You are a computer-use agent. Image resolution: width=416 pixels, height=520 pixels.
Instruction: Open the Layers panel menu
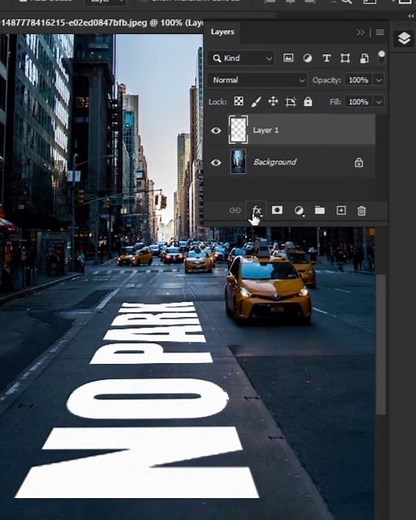(x=380, y=32)
